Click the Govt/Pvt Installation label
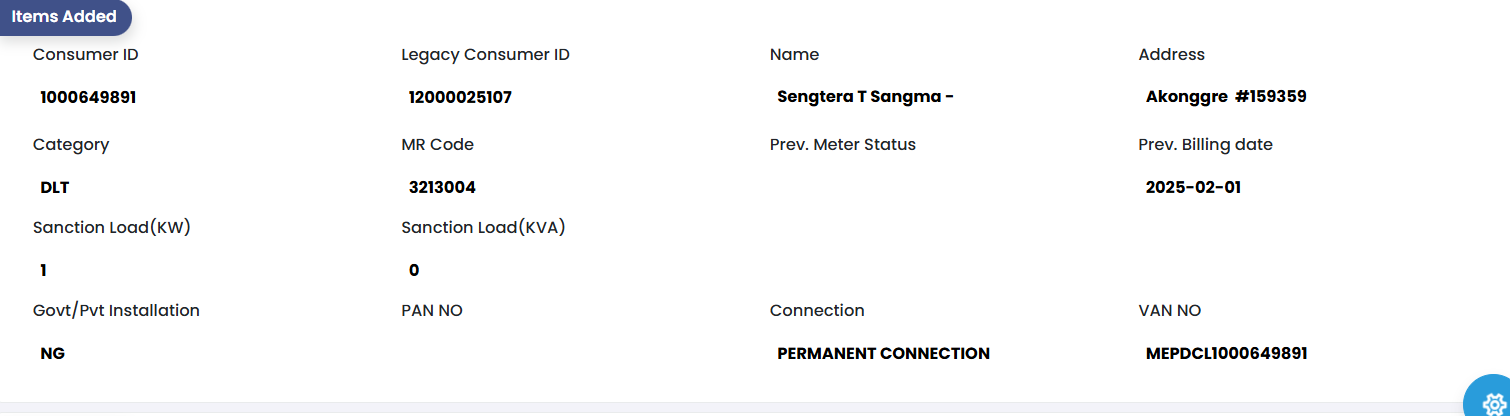This screenshot has height=416, width=1510. (116, 311)
